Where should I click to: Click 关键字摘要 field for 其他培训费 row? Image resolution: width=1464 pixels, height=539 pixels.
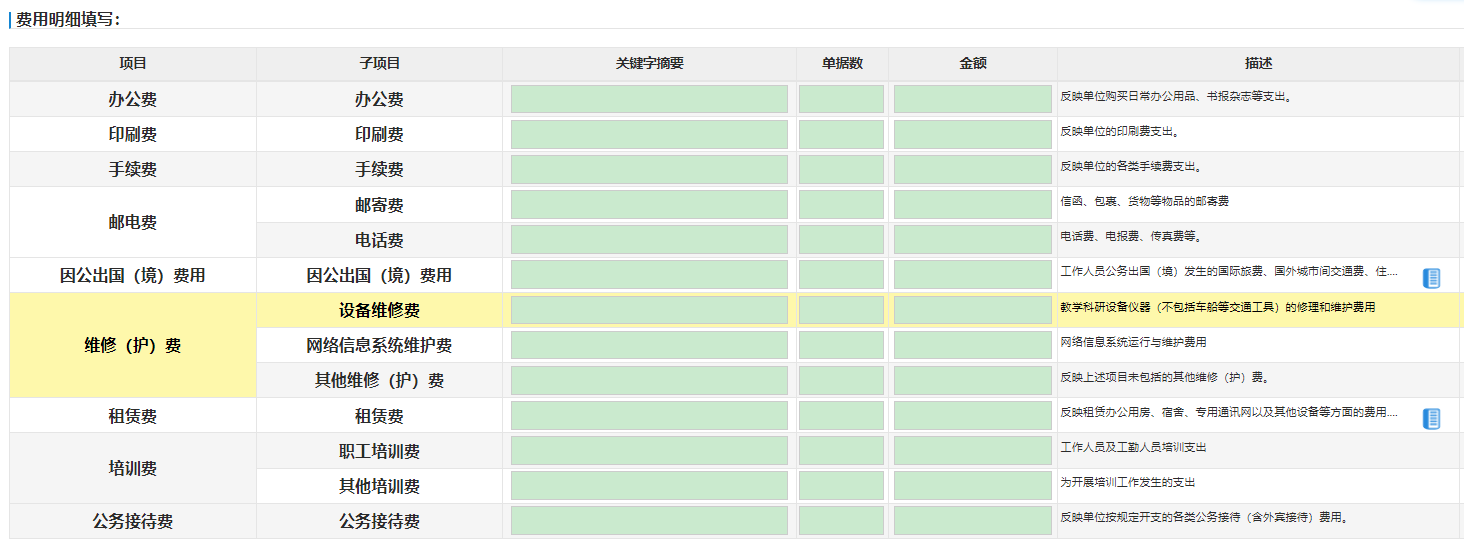pos(649,486)
